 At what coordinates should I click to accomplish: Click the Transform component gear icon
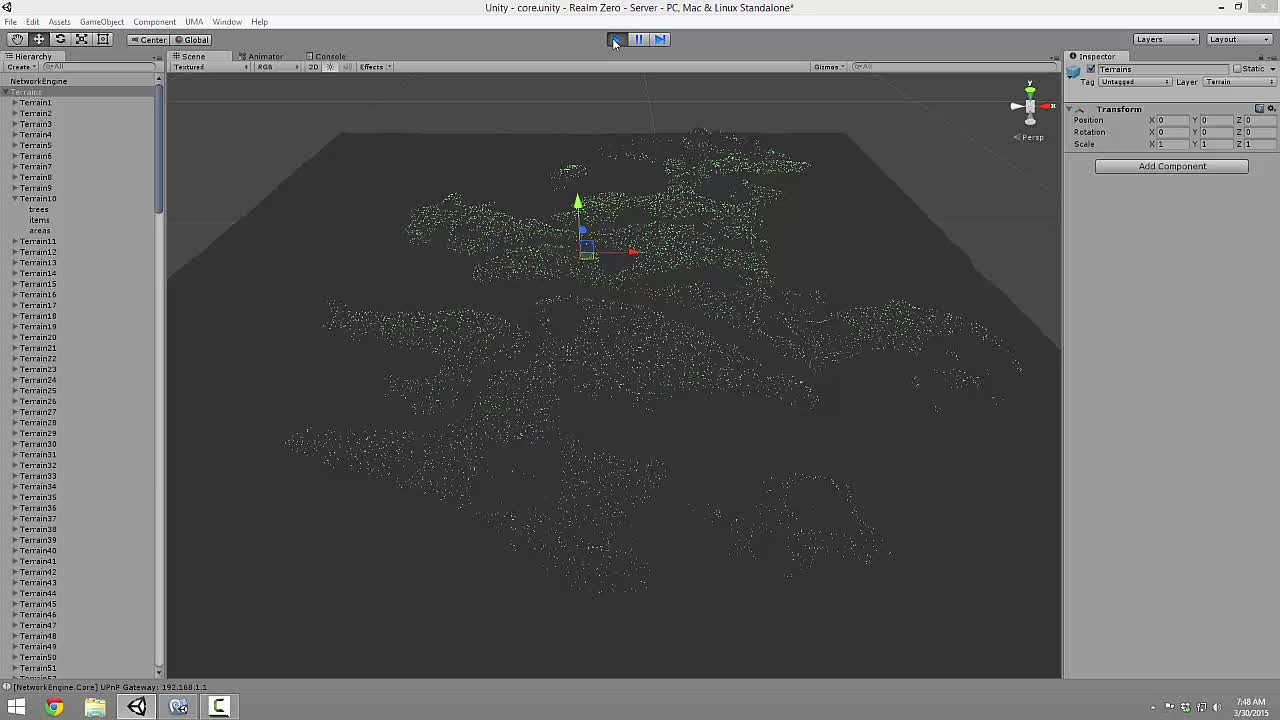1271,108
